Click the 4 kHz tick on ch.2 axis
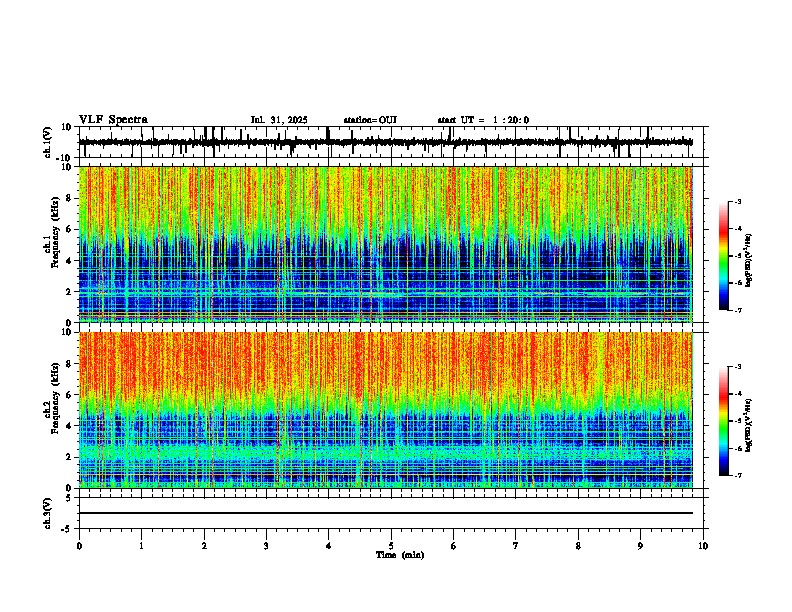792x612 pixels. [x=69, y=426]
